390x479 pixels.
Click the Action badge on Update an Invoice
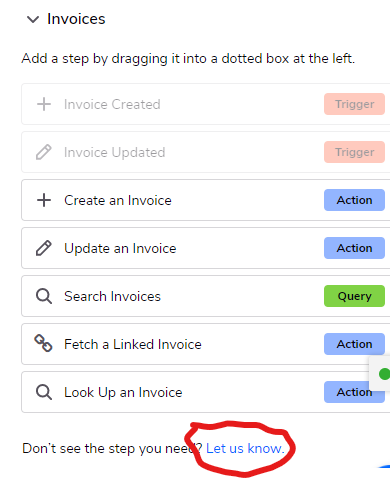[x=354, y=248]
